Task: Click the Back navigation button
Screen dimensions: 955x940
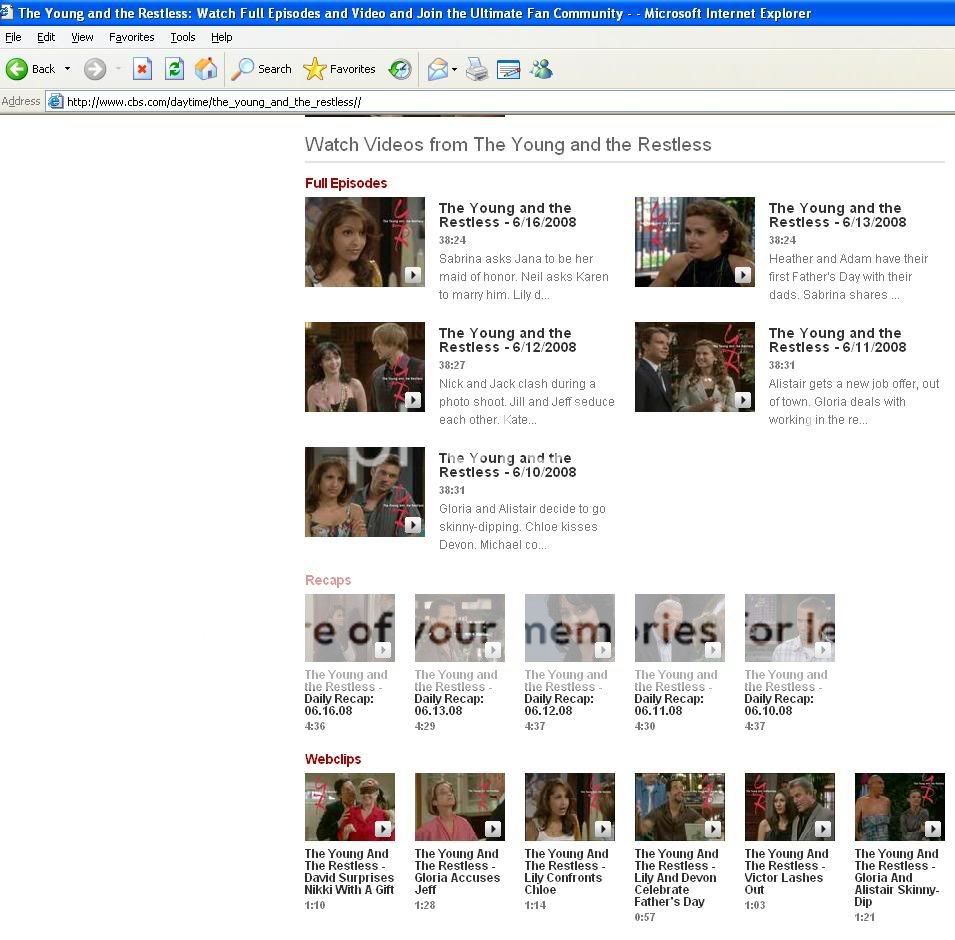Action: pyautogui.click(x=31, y=69)
